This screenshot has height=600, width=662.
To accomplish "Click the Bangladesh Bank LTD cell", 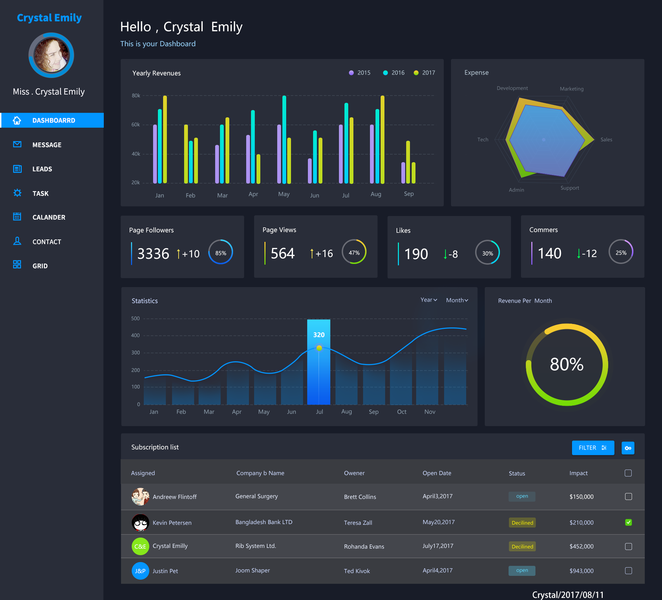I will point(264,522).
